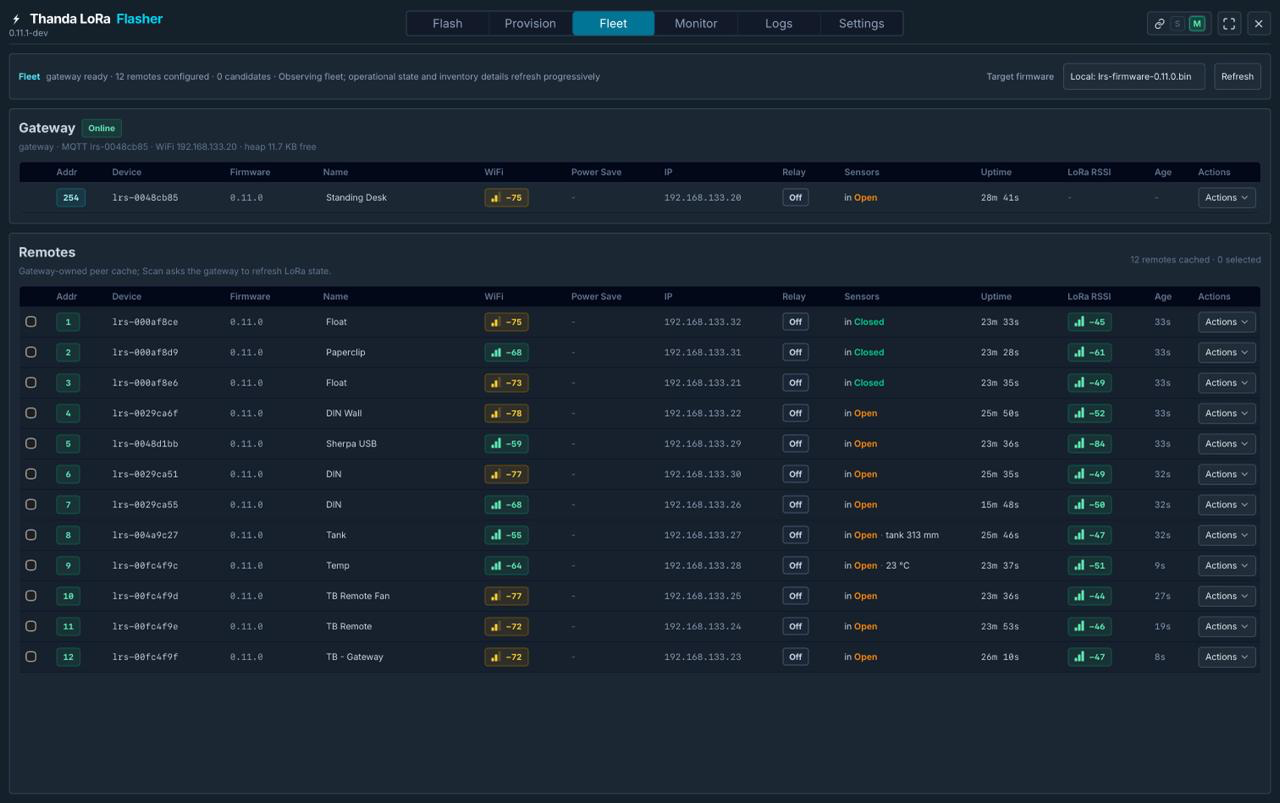1280x803 pixels.
Task: Check the Sherpa USB remote row
Action: (31, 444)
